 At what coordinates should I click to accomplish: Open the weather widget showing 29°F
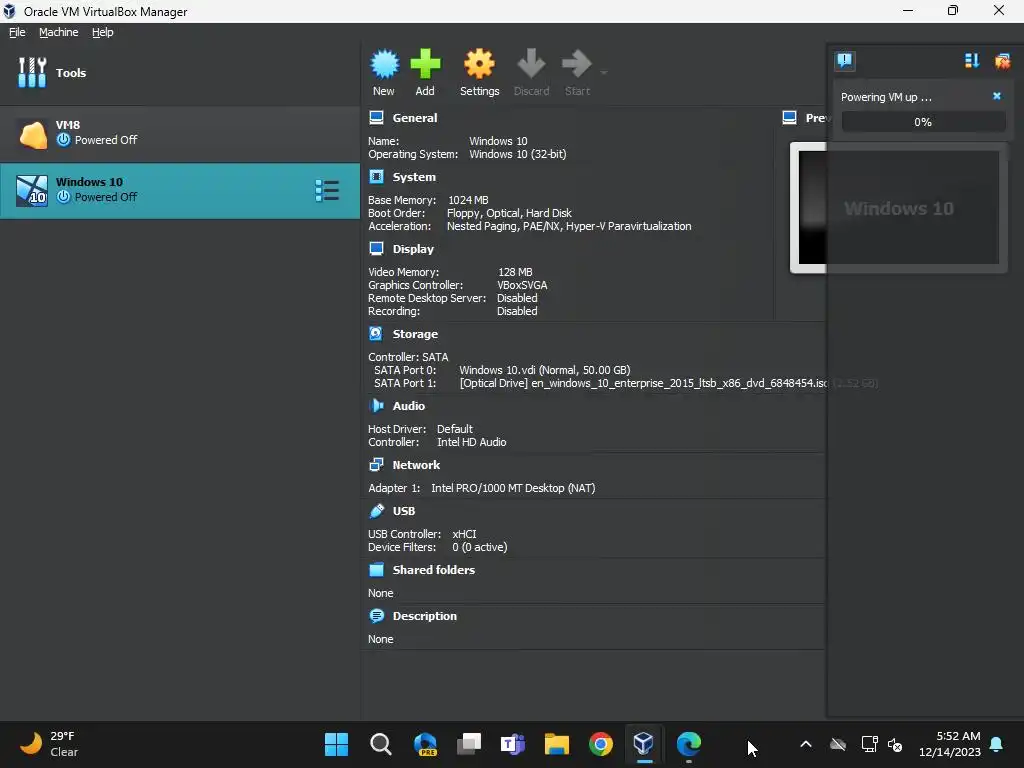tap(49, 744)
